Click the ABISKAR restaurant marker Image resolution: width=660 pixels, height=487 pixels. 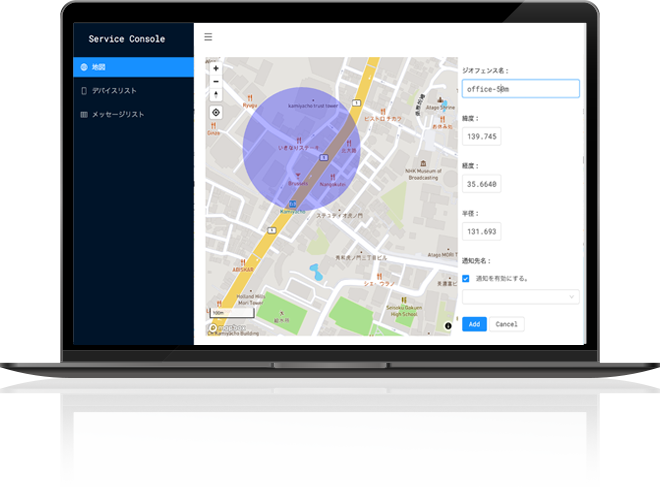pos(243,263)
